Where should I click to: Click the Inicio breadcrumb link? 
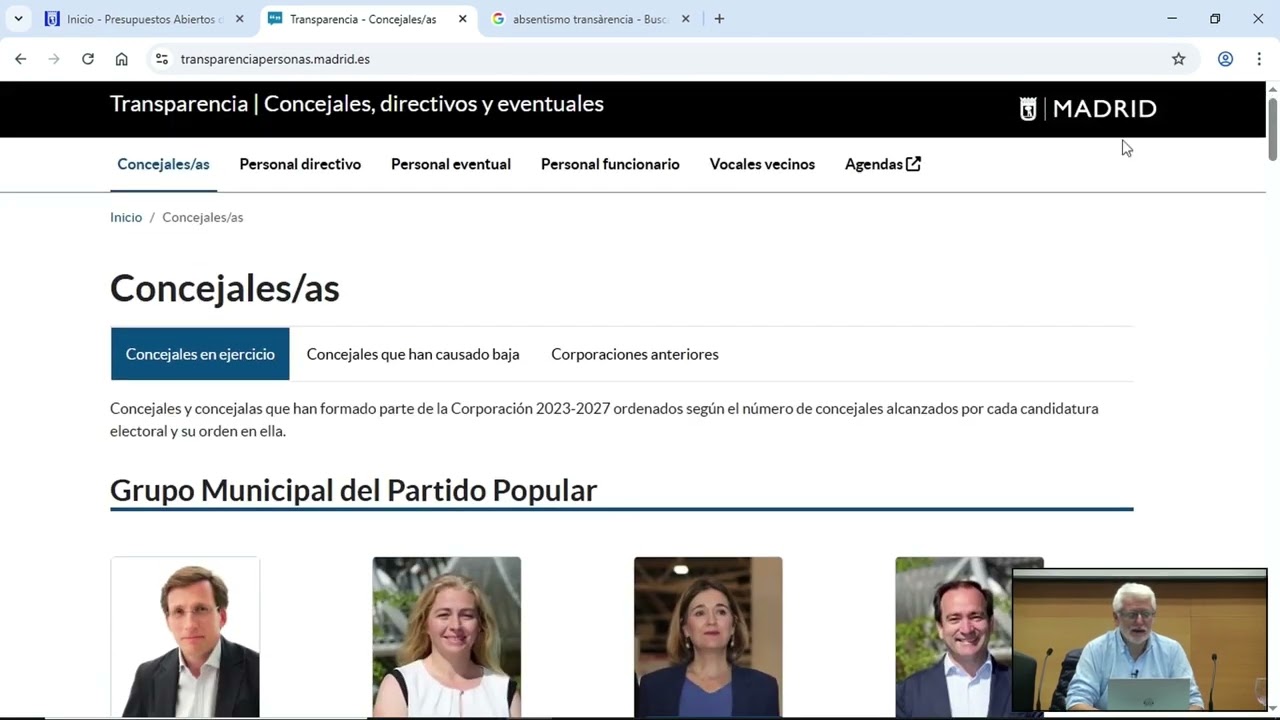(126, 217)
